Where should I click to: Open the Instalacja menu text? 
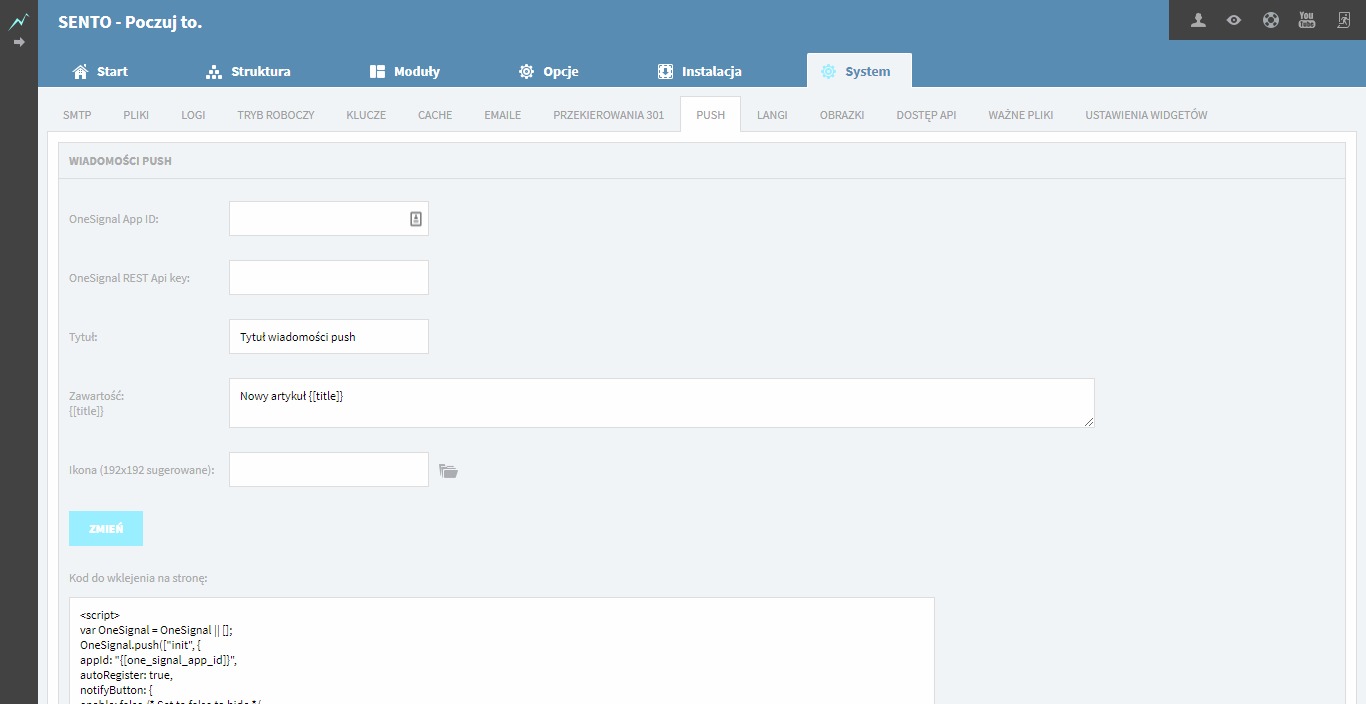tap(712, 72)
